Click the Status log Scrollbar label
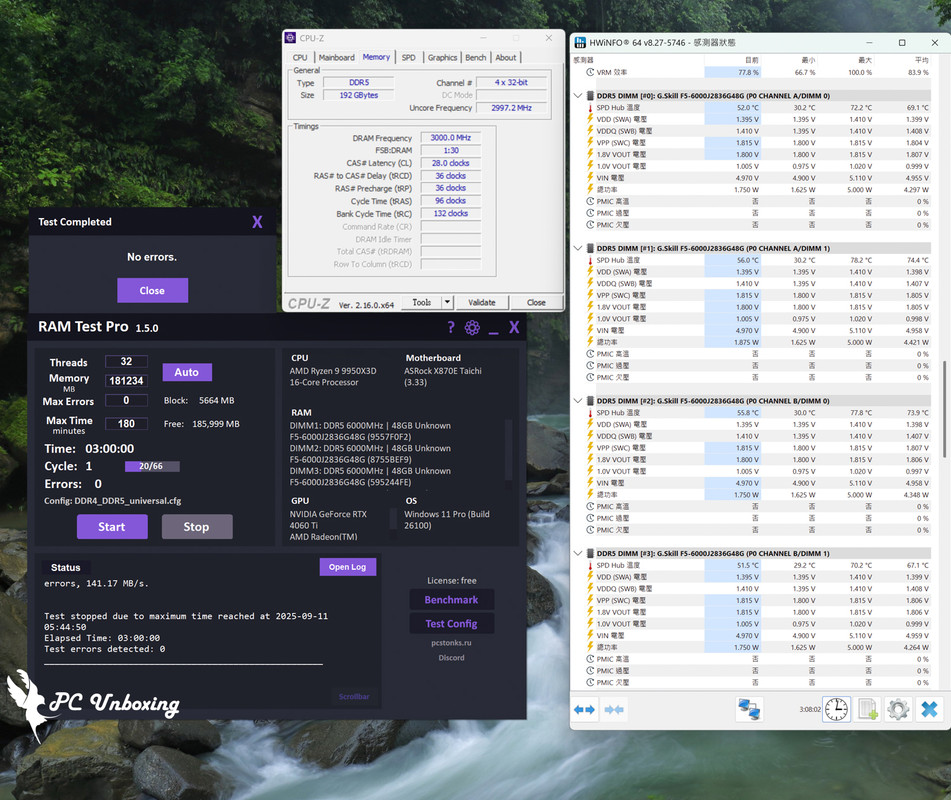The height and width of the screenshot is (800, 951). (x=354, y=696)
